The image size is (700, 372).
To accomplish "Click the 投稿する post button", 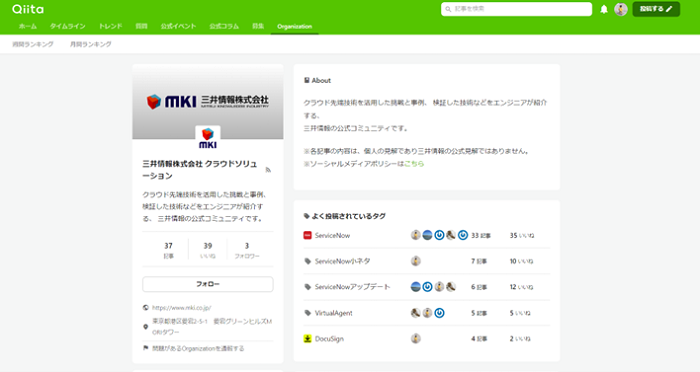I will (x=656, y=9).
